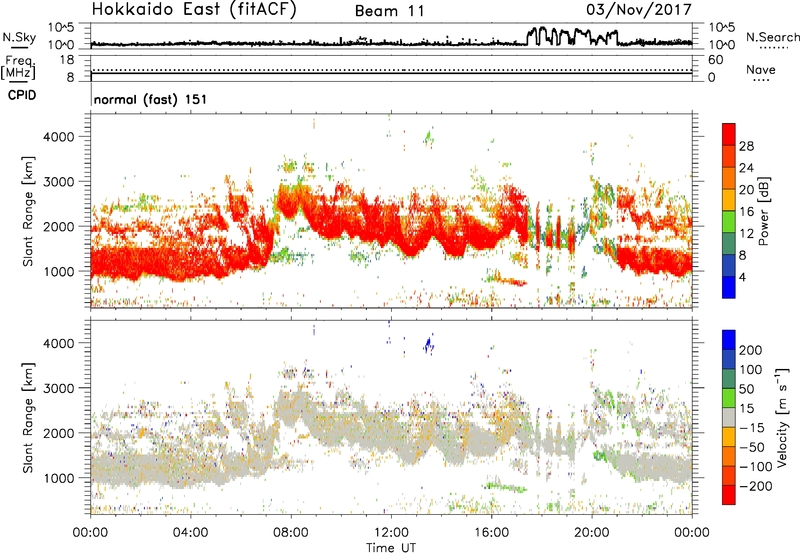This screenshot has width=800, height=554.
Task: Click the '50' velocity colorbar tick label
Action: (747, 389)
